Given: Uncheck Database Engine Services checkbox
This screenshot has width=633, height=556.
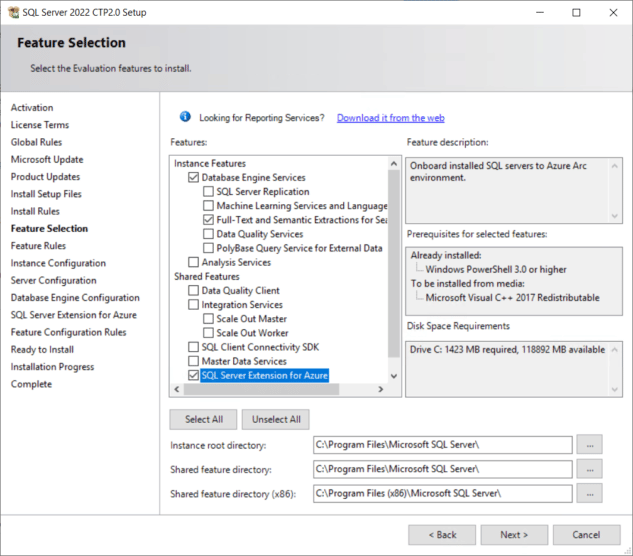Looking at the screenshot, I should coord(193,177).
